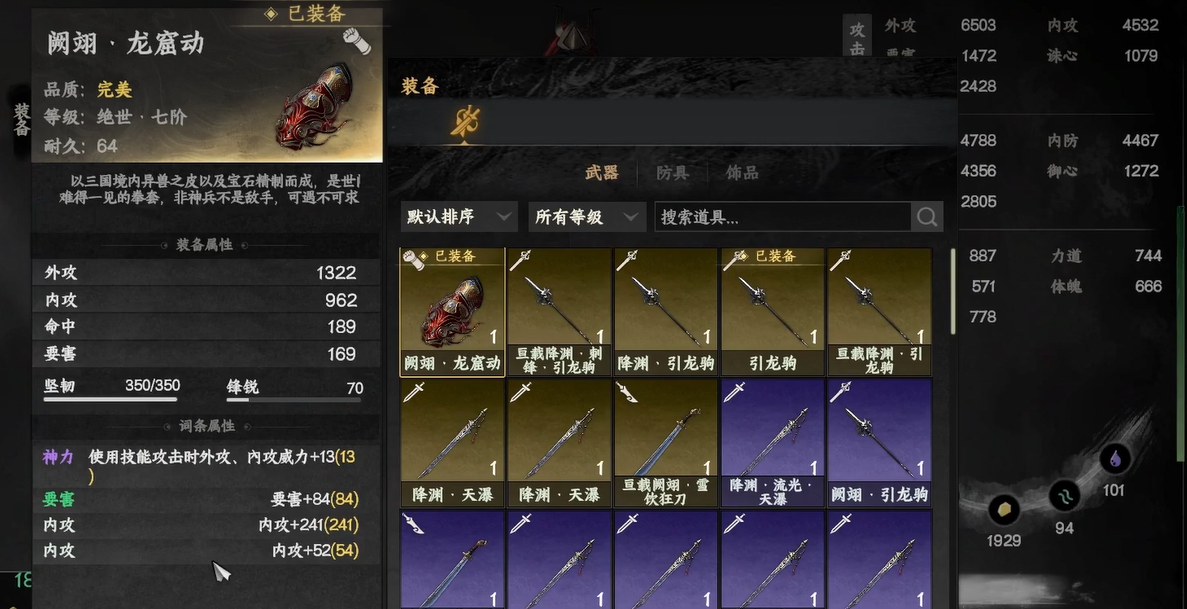
Task: Select the 亘载阙翊·雪饮狂刀 blade item
Action: click(666, 443)
